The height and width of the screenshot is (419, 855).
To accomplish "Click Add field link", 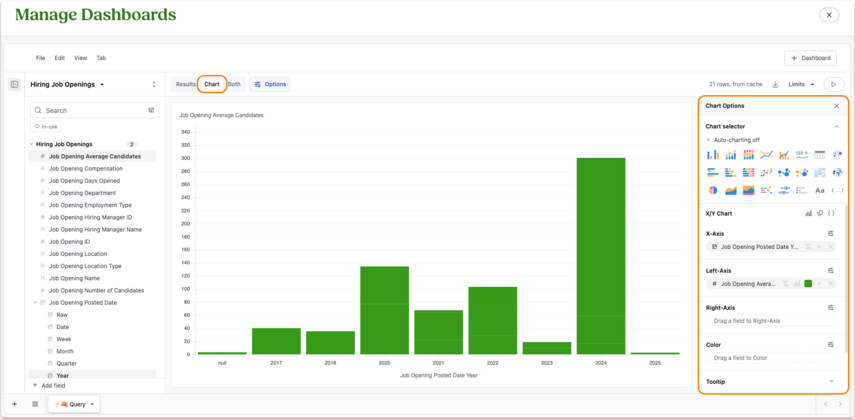I will tap(49, 385).
